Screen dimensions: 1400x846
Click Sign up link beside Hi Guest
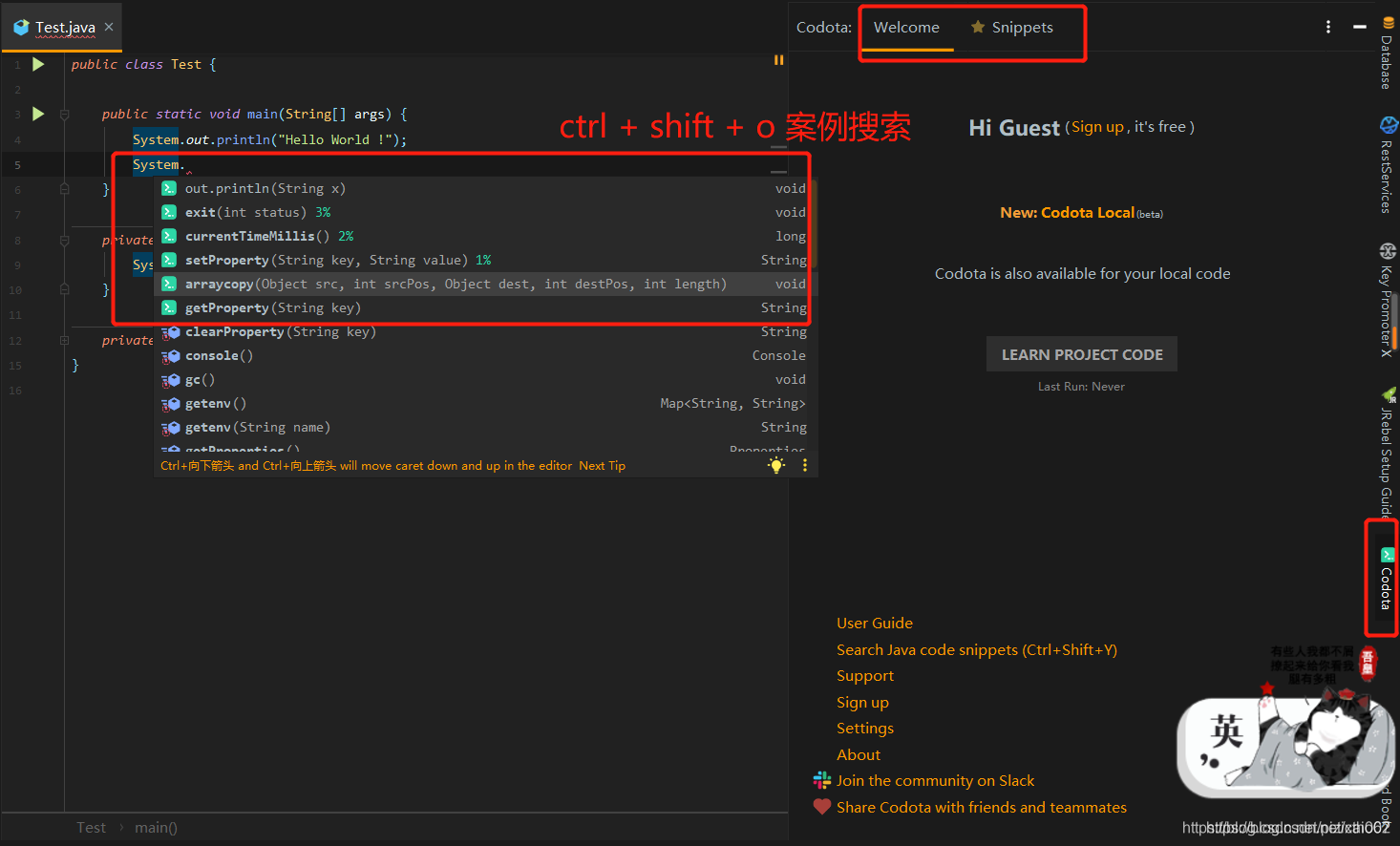click(x=1096, y=127)
